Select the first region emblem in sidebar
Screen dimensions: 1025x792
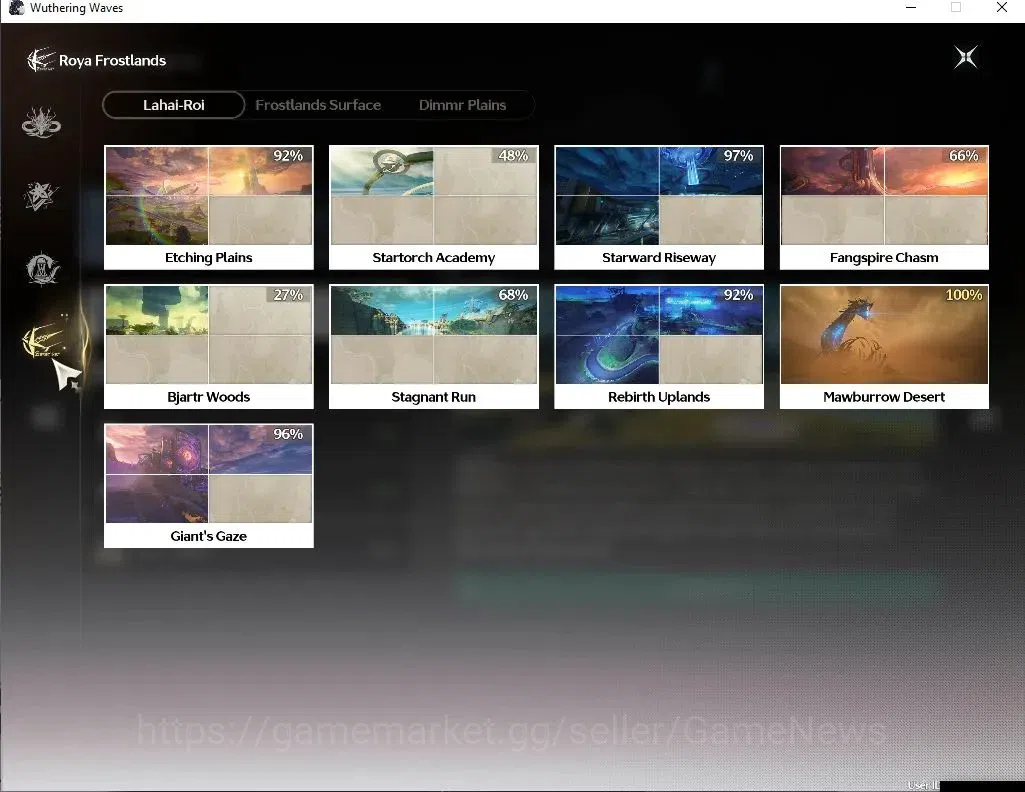[x=41, y=122]
